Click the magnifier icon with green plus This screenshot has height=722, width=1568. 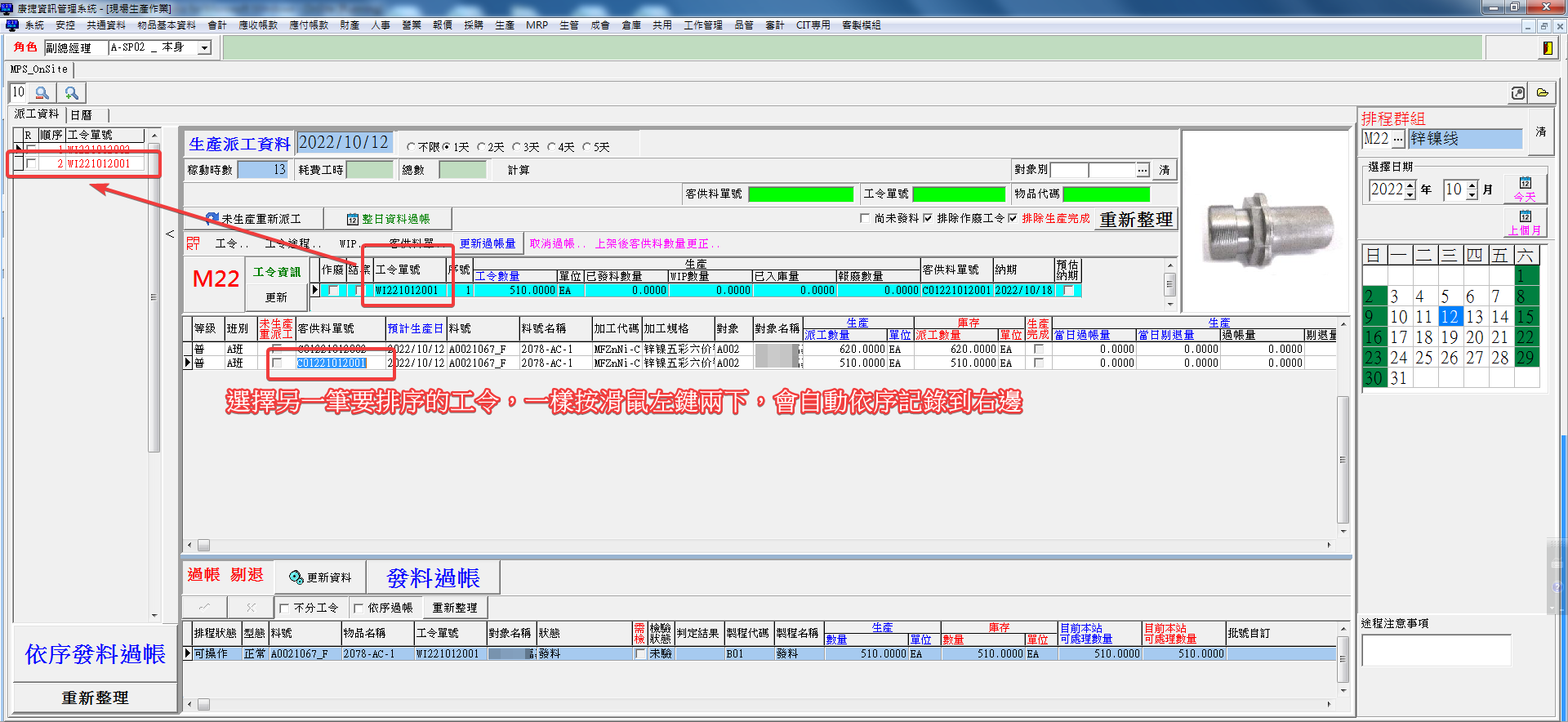72,93
